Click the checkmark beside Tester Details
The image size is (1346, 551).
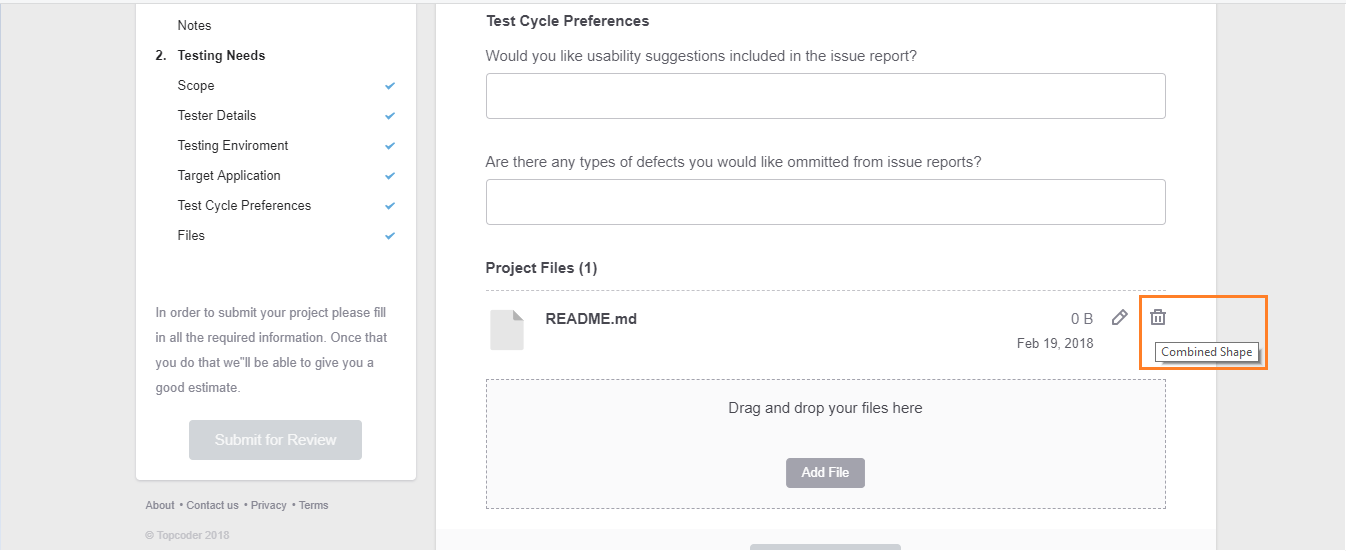(390, 116)
